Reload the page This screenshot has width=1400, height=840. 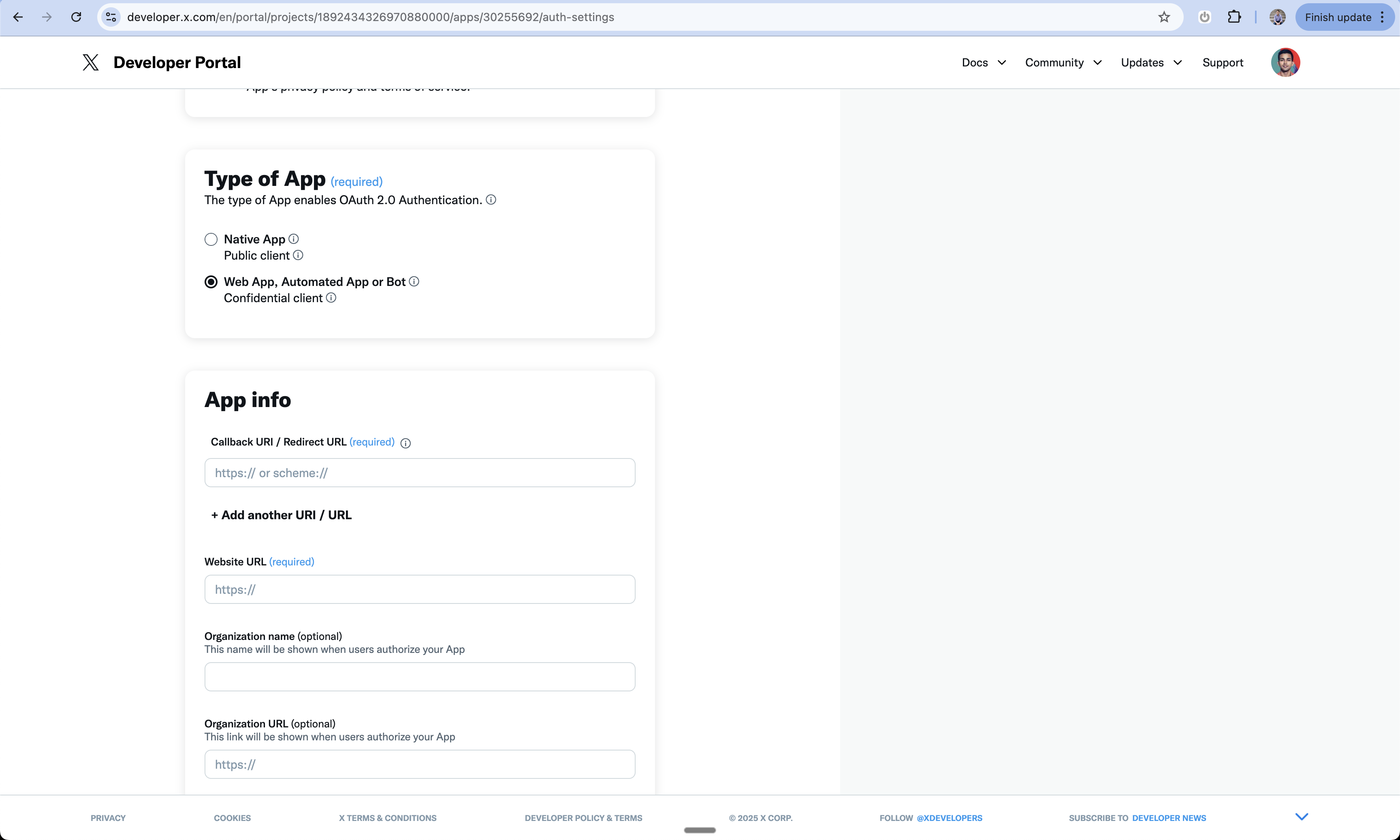[x=76, y=17]
